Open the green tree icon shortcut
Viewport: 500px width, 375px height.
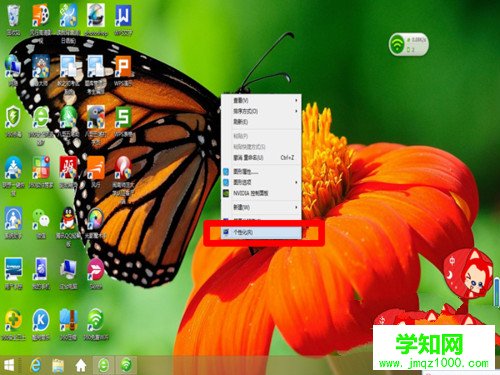pyautogui.click(x=68, y=117)
